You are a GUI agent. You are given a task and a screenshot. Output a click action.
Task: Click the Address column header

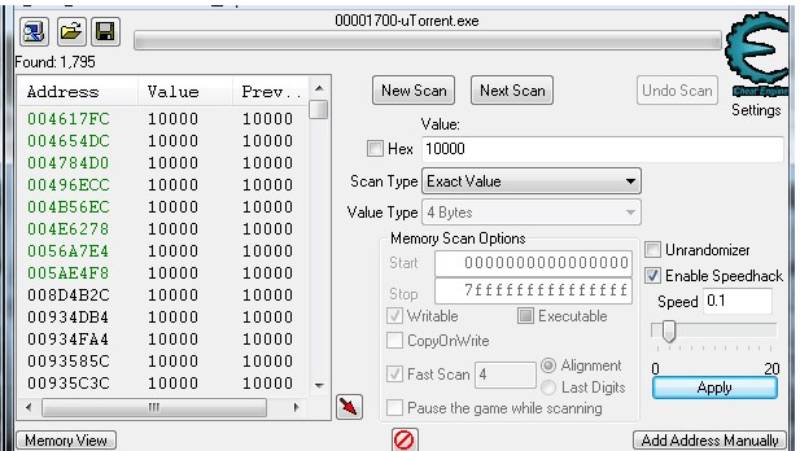click(63, 92)
